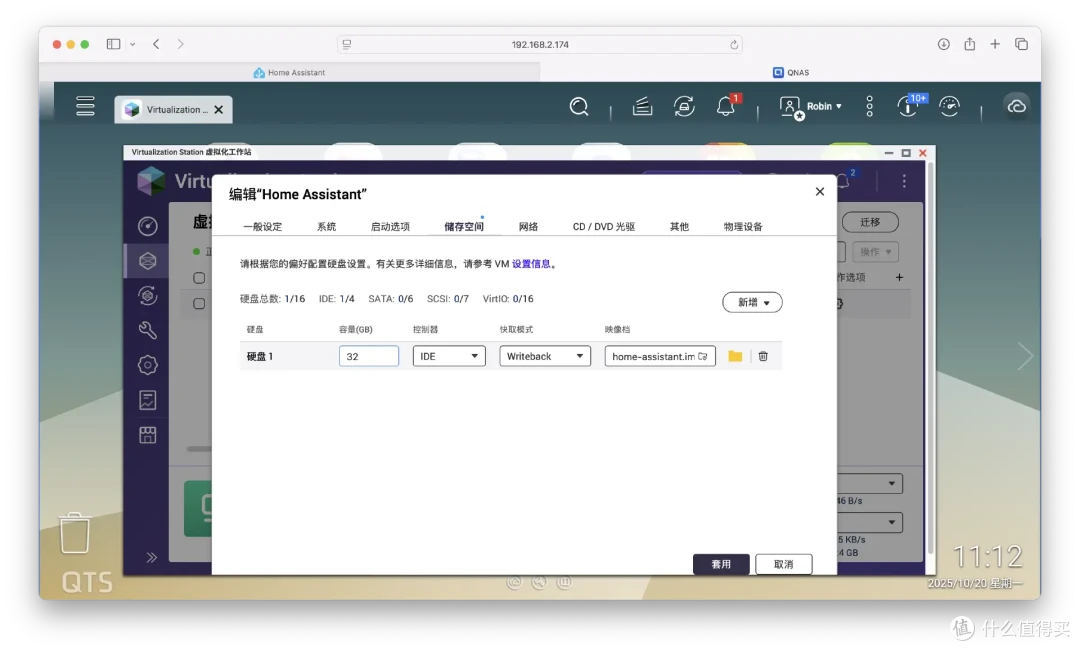This screenshot has width=1080, height=651.
Task: Click the Safari address bar 192.168.2.174
Action: [540, 44]
